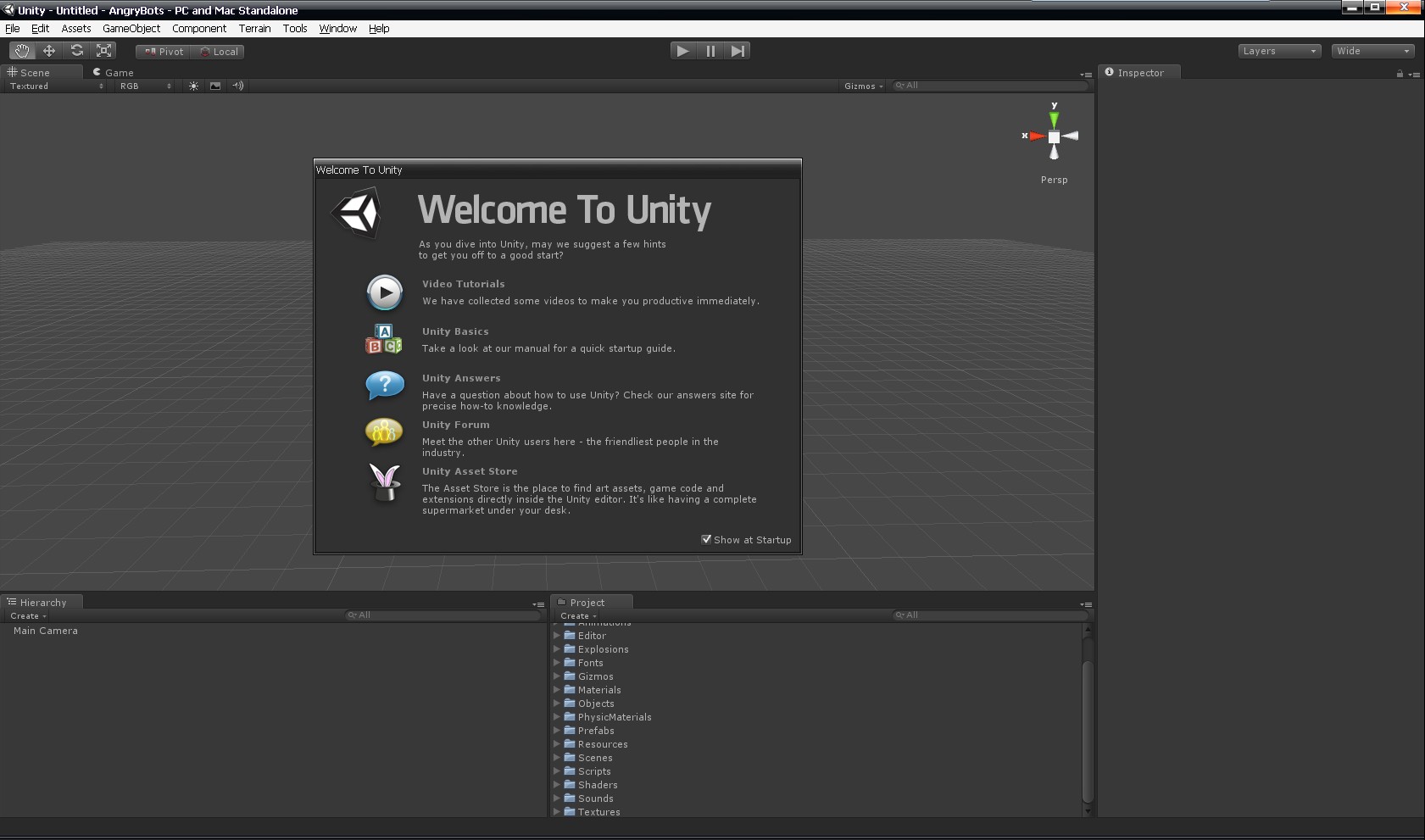Select the Scale tool
The height and width of the screenshot is (840, 1425).
click(x=104, y=51)
